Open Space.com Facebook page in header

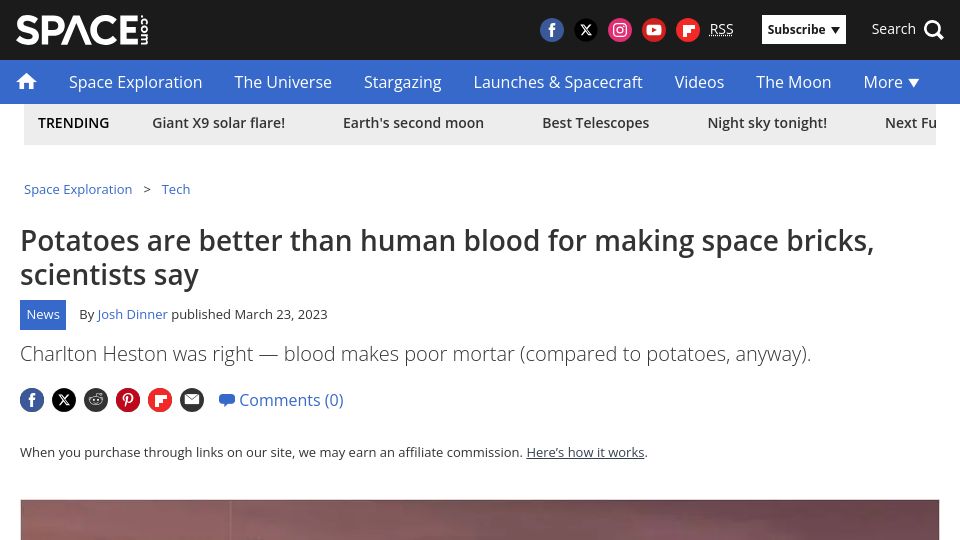(552, 29)
